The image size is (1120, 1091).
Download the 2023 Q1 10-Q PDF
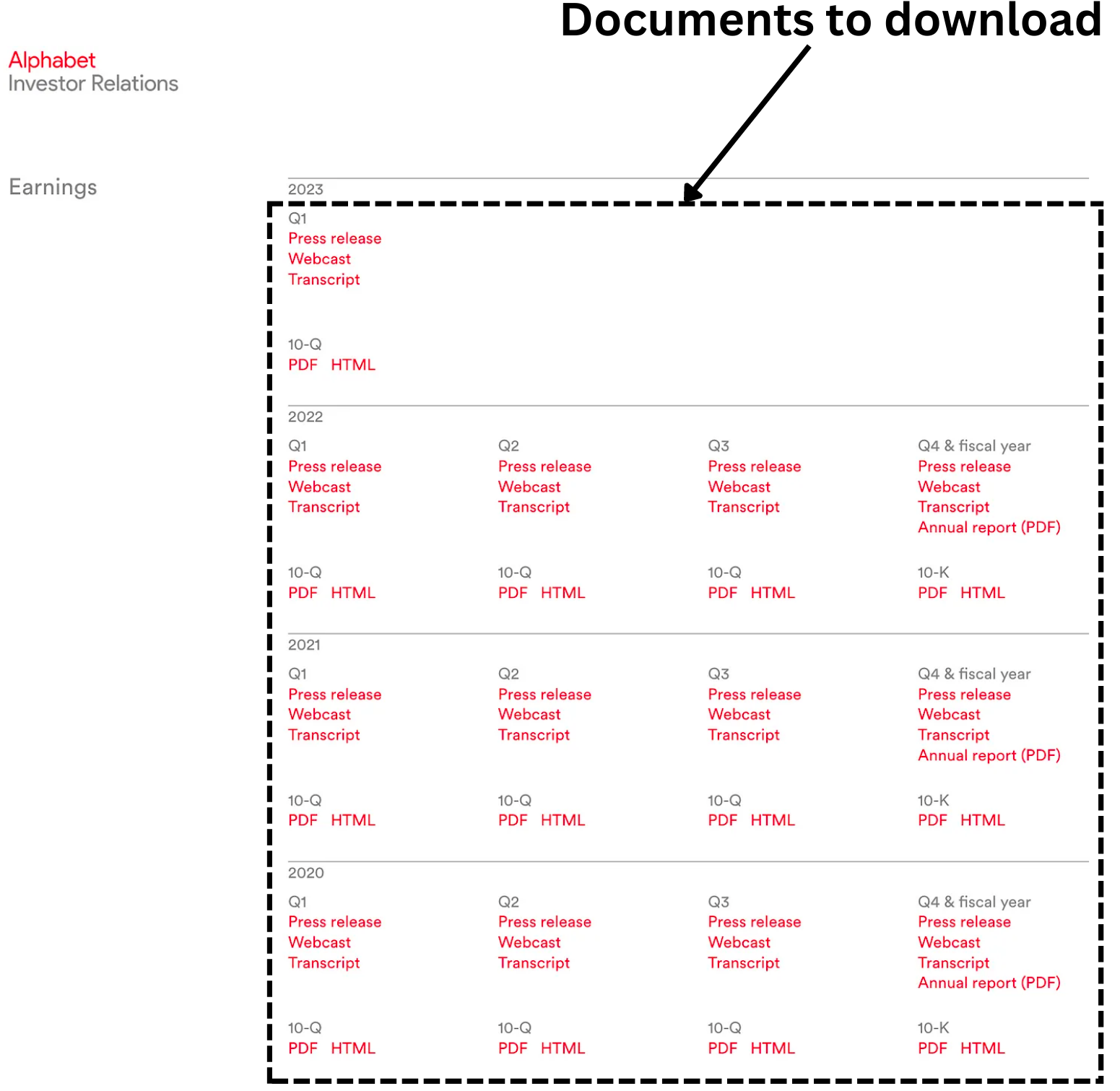click(303, 365)
